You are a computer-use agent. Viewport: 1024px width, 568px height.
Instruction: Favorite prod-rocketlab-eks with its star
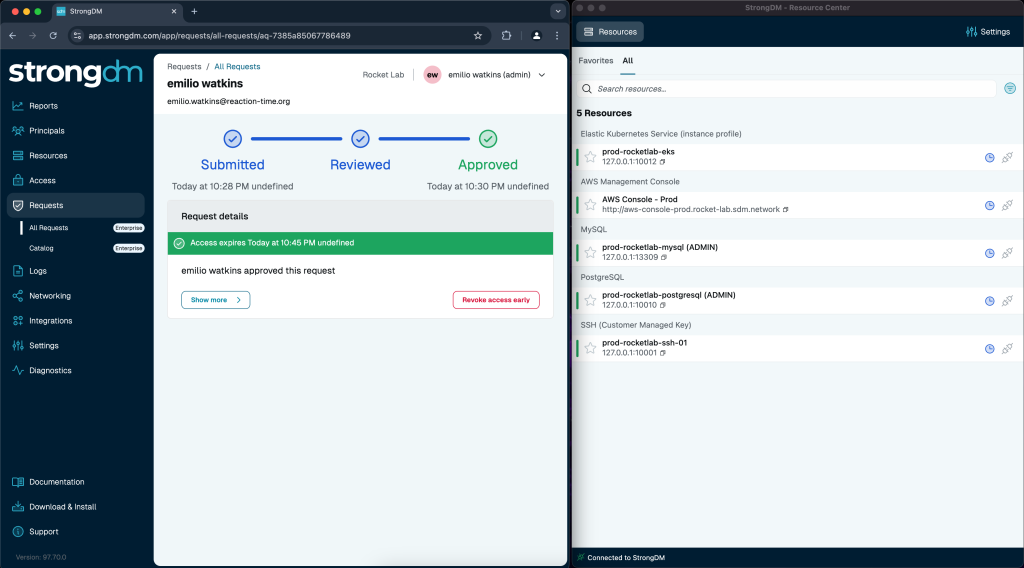(x=590, y=157)
